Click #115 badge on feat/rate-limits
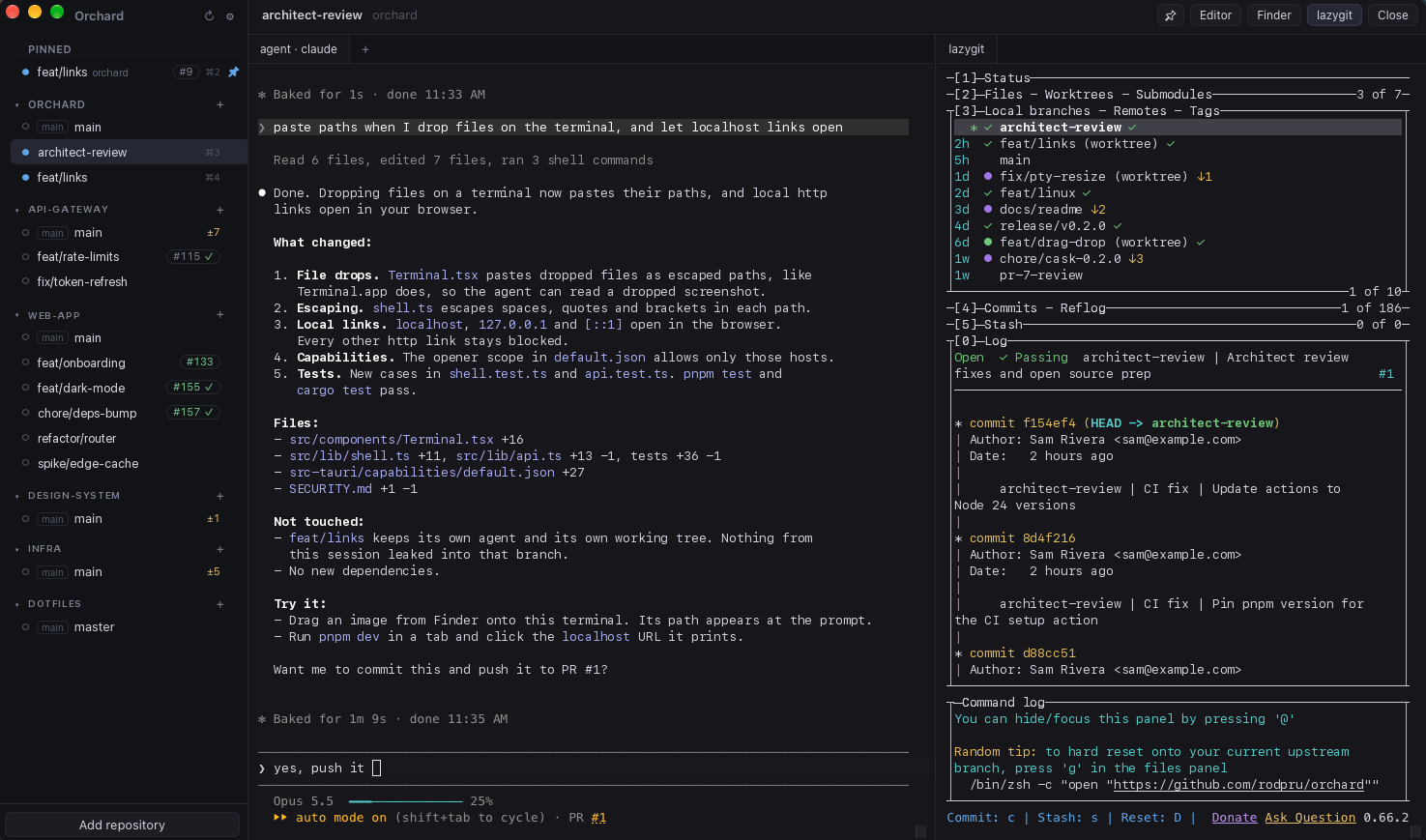 coord(193,256)
